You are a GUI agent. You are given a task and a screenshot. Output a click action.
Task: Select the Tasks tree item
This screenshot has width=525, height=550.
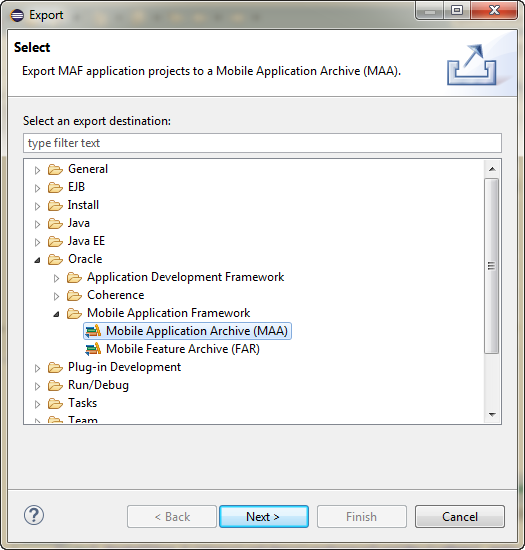(x=82, y=403)
